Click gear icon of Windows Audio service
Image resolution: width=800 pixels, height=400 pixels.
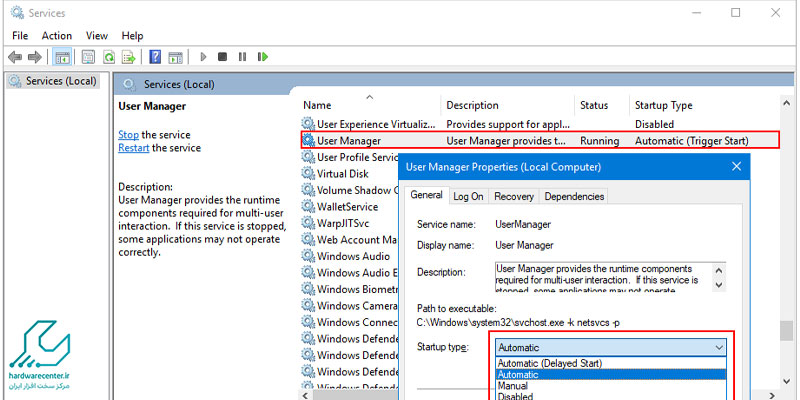pyautogui.click(x=308, y=256)
